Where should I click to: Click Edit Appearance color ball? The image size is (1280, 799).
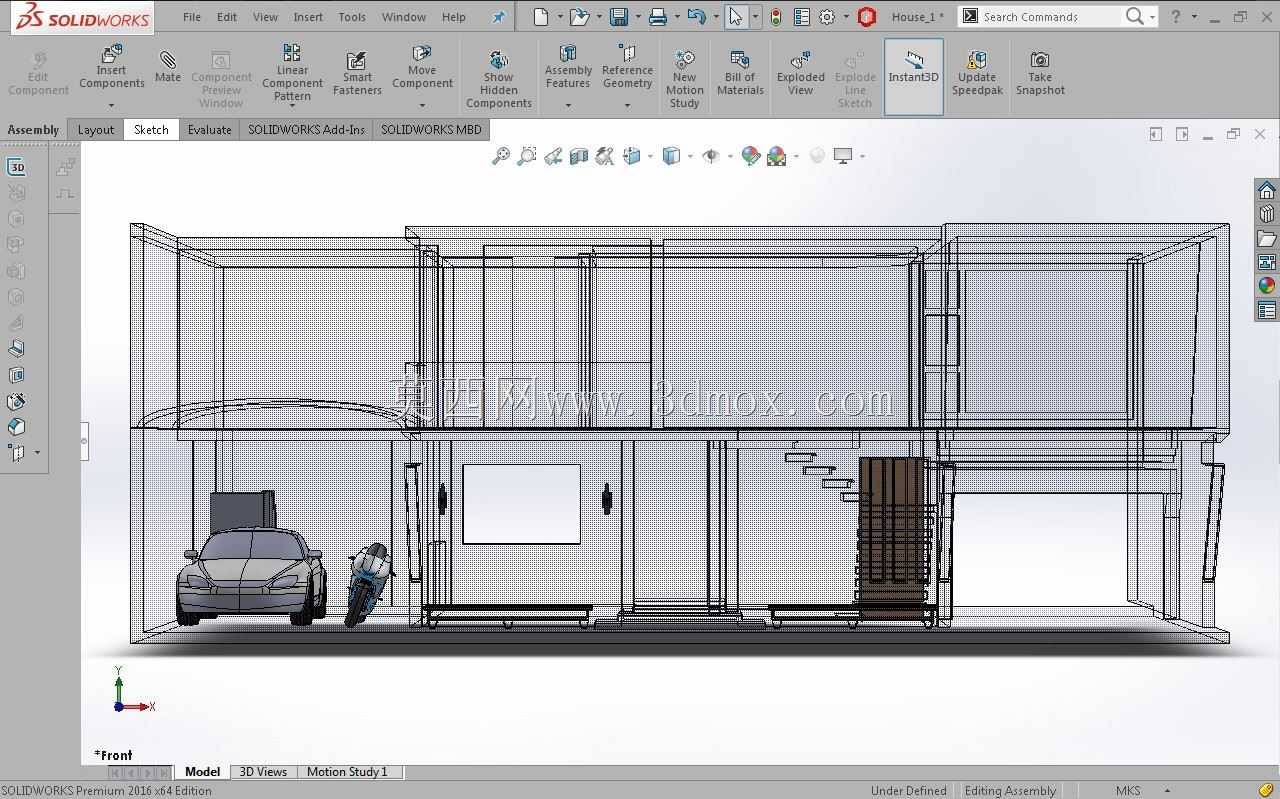click(x=750, y=156)
